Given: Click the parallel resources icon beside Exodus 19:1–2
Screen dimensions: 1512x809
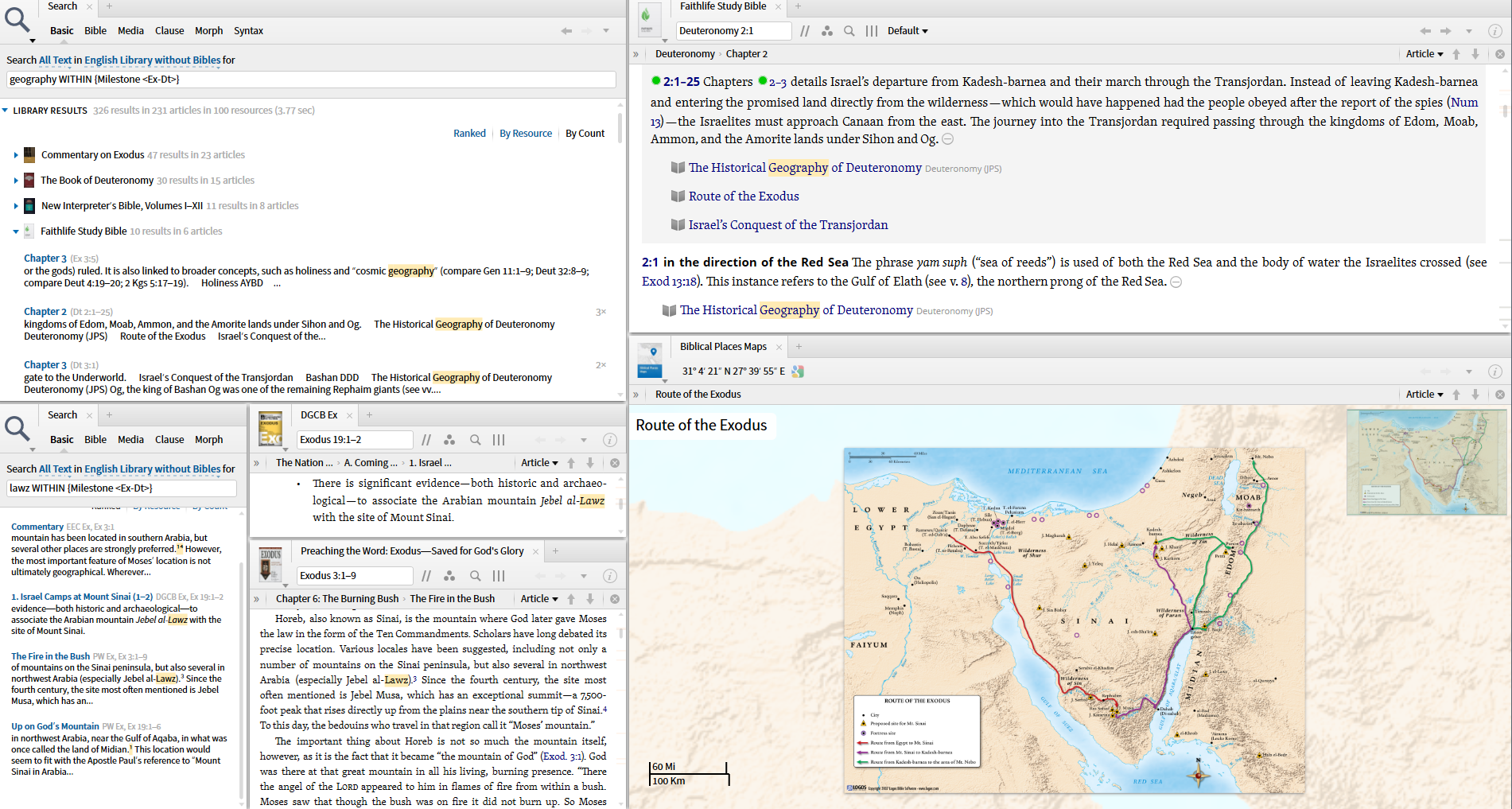Looking at the screenshot, I should click(x=426, y=440).
